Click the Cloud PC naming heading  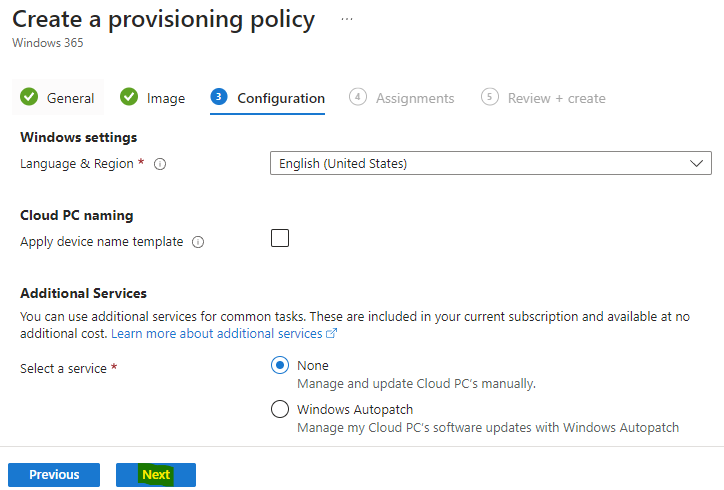click(77, 216)
